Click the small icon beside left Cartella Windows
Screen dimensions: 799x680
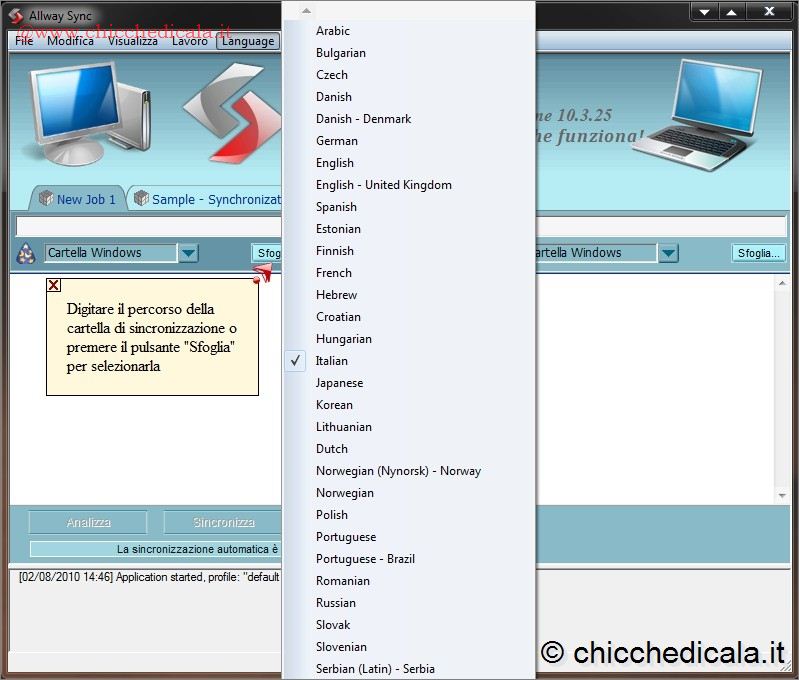(27, 253)
